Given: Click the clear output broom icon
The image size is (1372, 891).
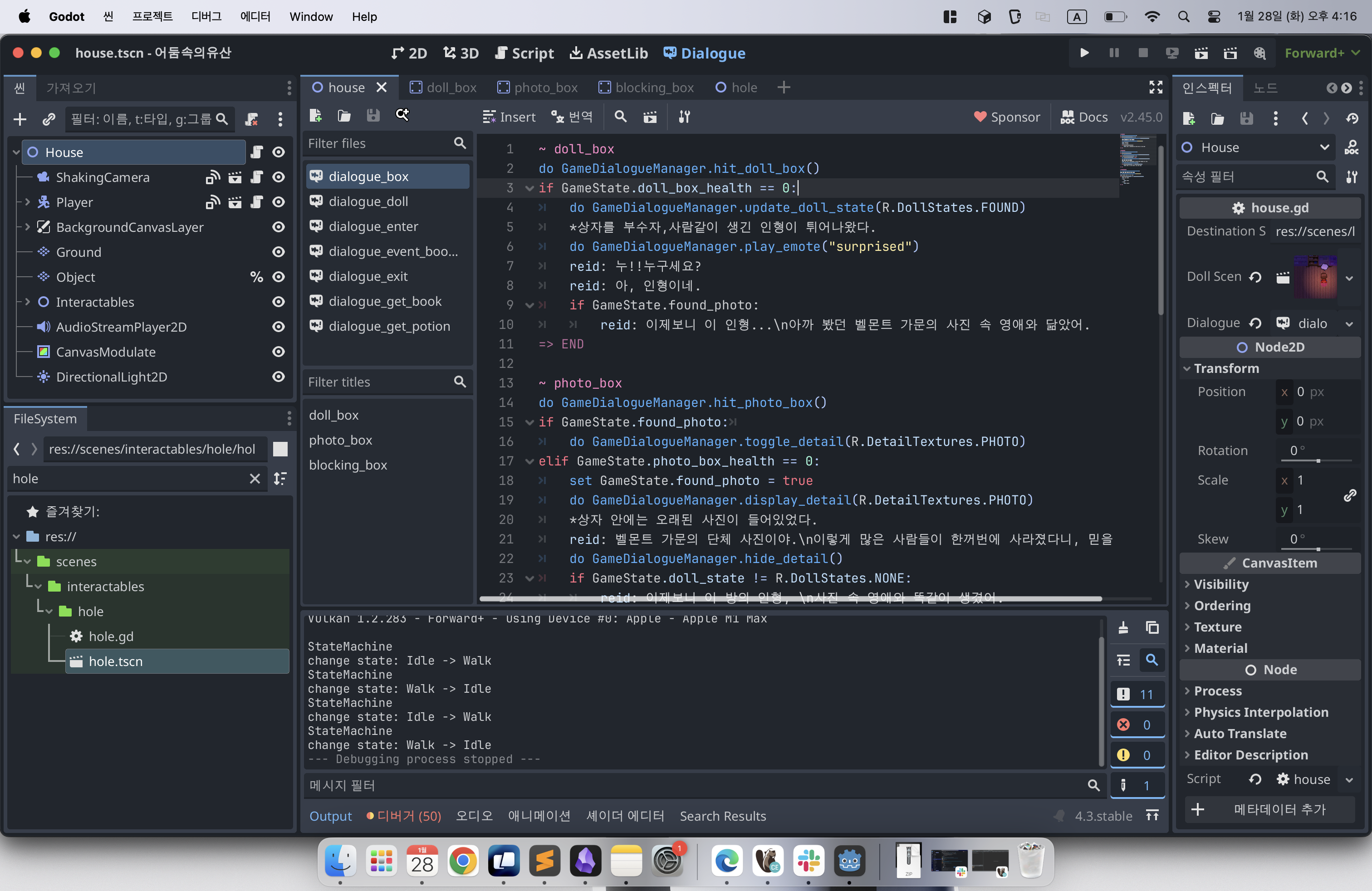Looking at the screenshot, I should pos(1123,627).
